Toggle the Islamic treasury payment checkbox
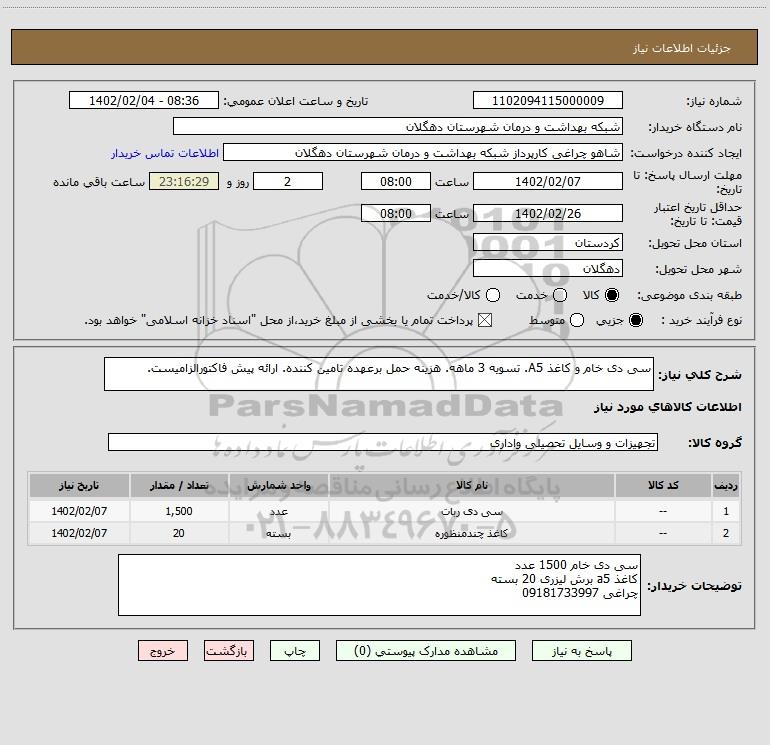 (485, 320)
